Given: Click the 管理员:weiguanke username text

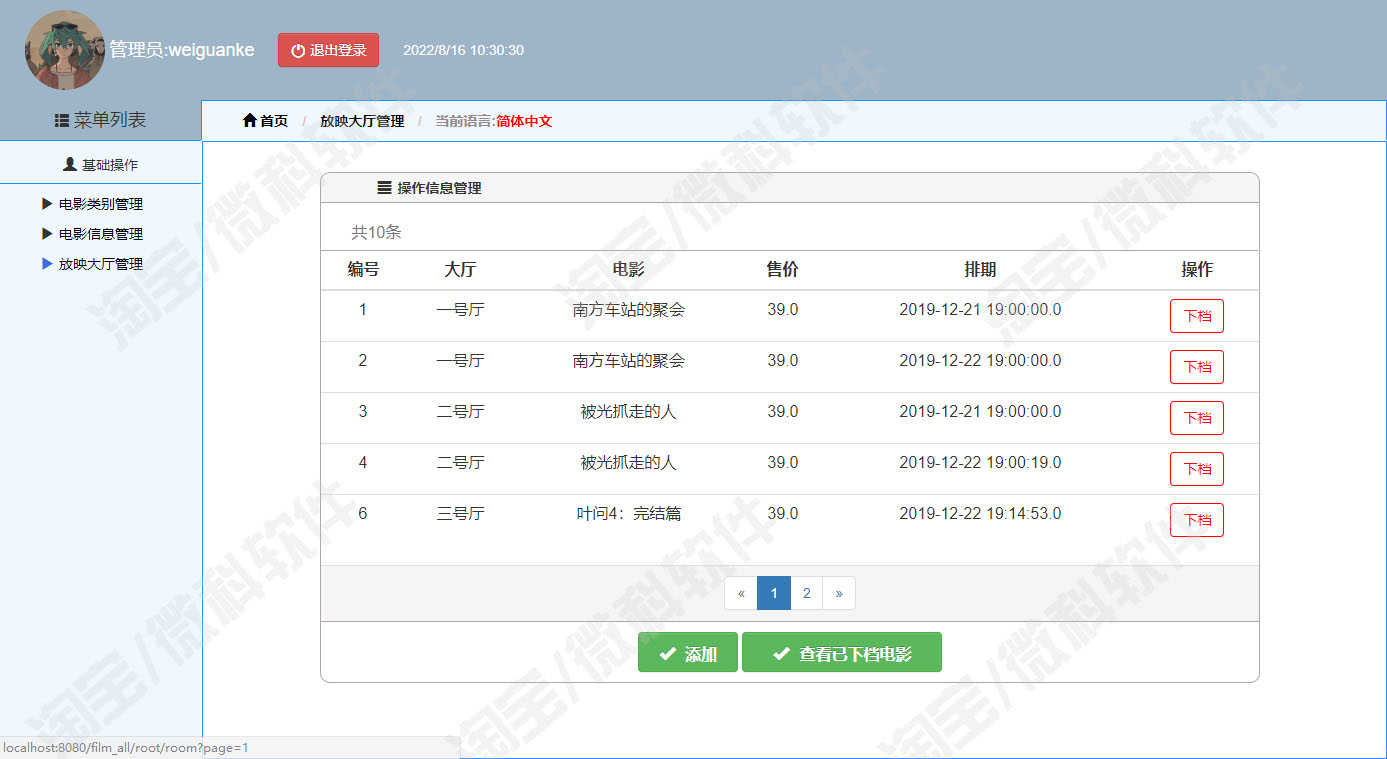Looking at the screenshot, I should coord(182,50).
